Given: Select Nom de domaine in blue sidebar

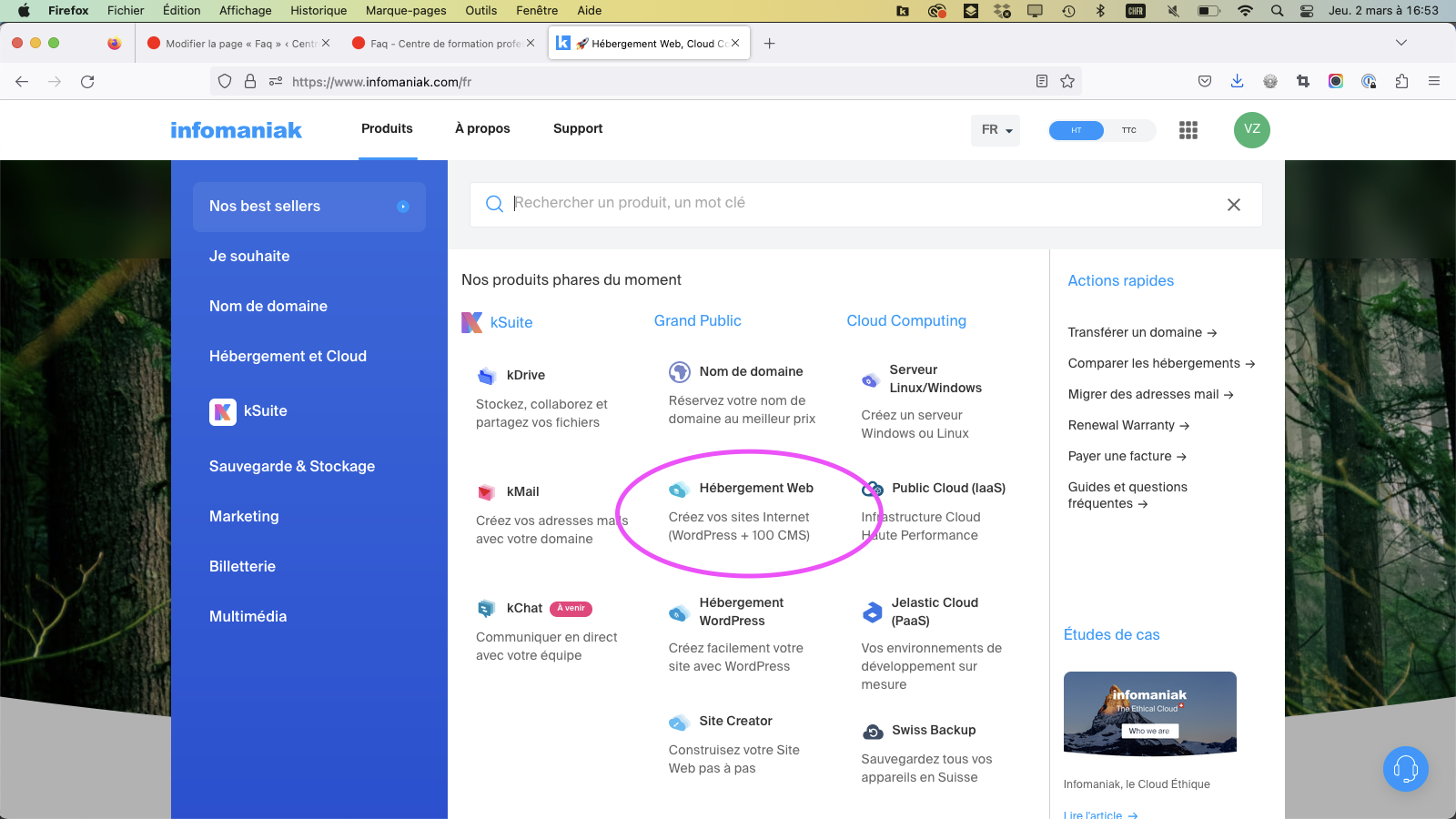Looking at the screenshot, I should pyautogui.click(x=268, y=307).
